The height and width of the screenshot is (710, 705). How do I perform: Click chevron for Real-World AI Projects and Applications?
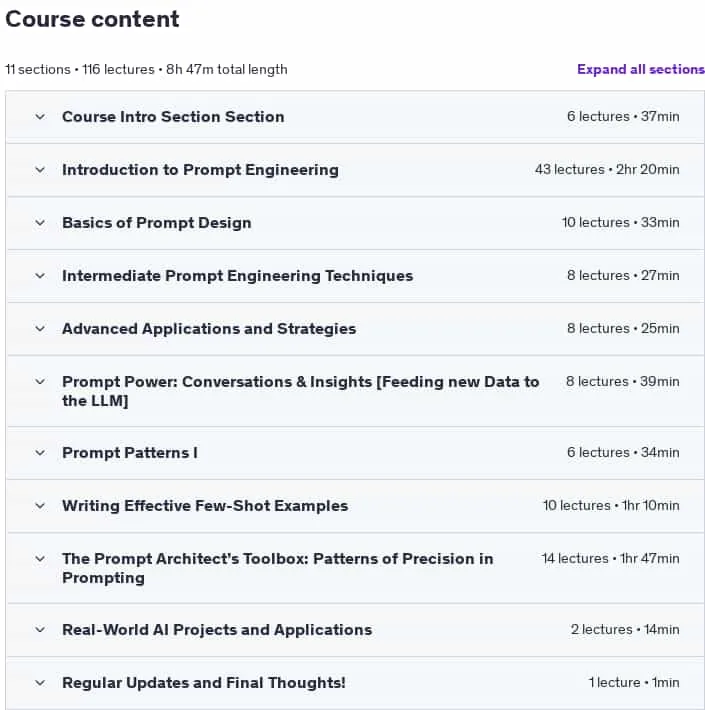click(40, 630)
